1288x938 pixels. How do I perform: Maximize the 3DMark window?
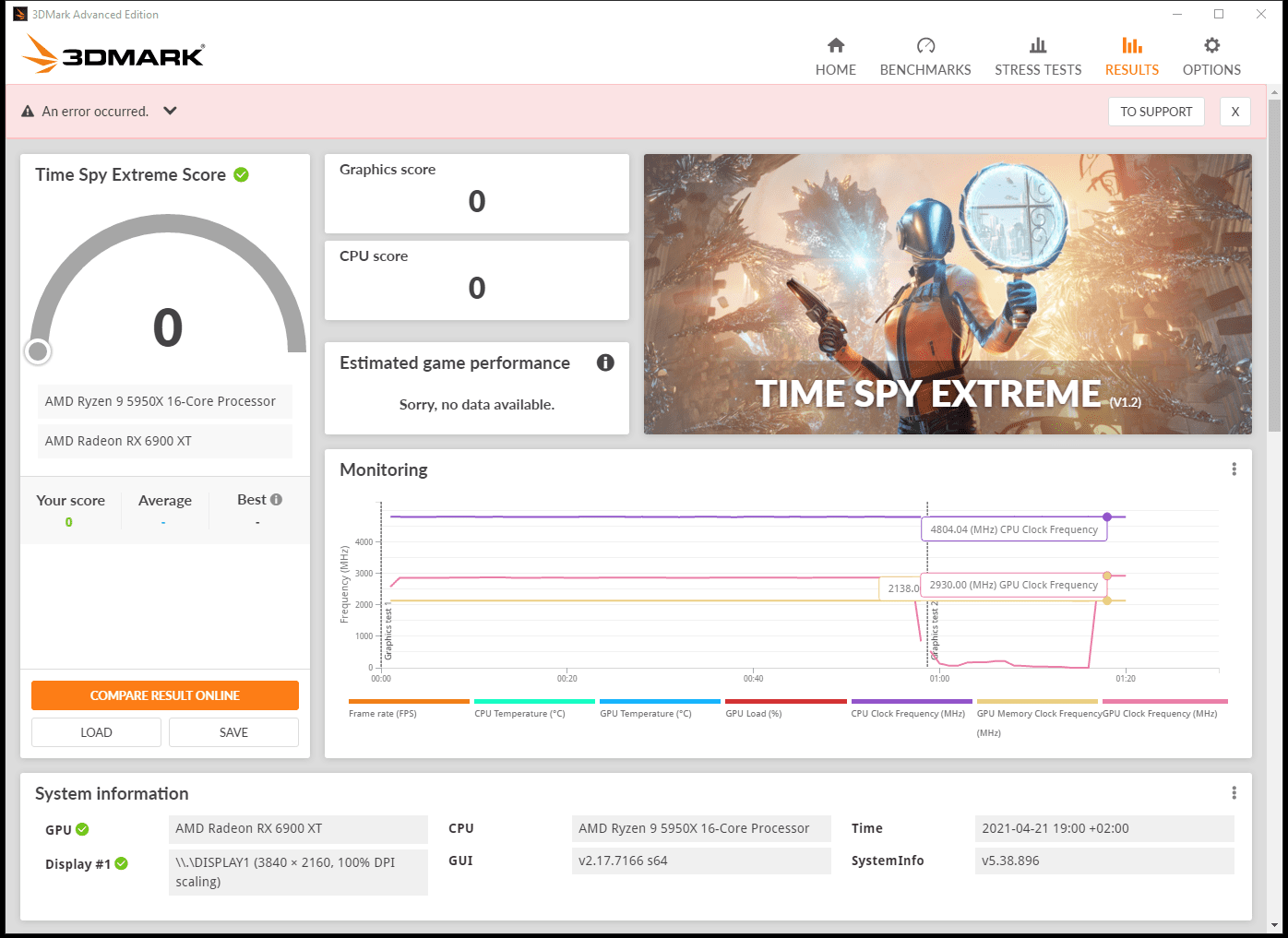coord(1219,14)
